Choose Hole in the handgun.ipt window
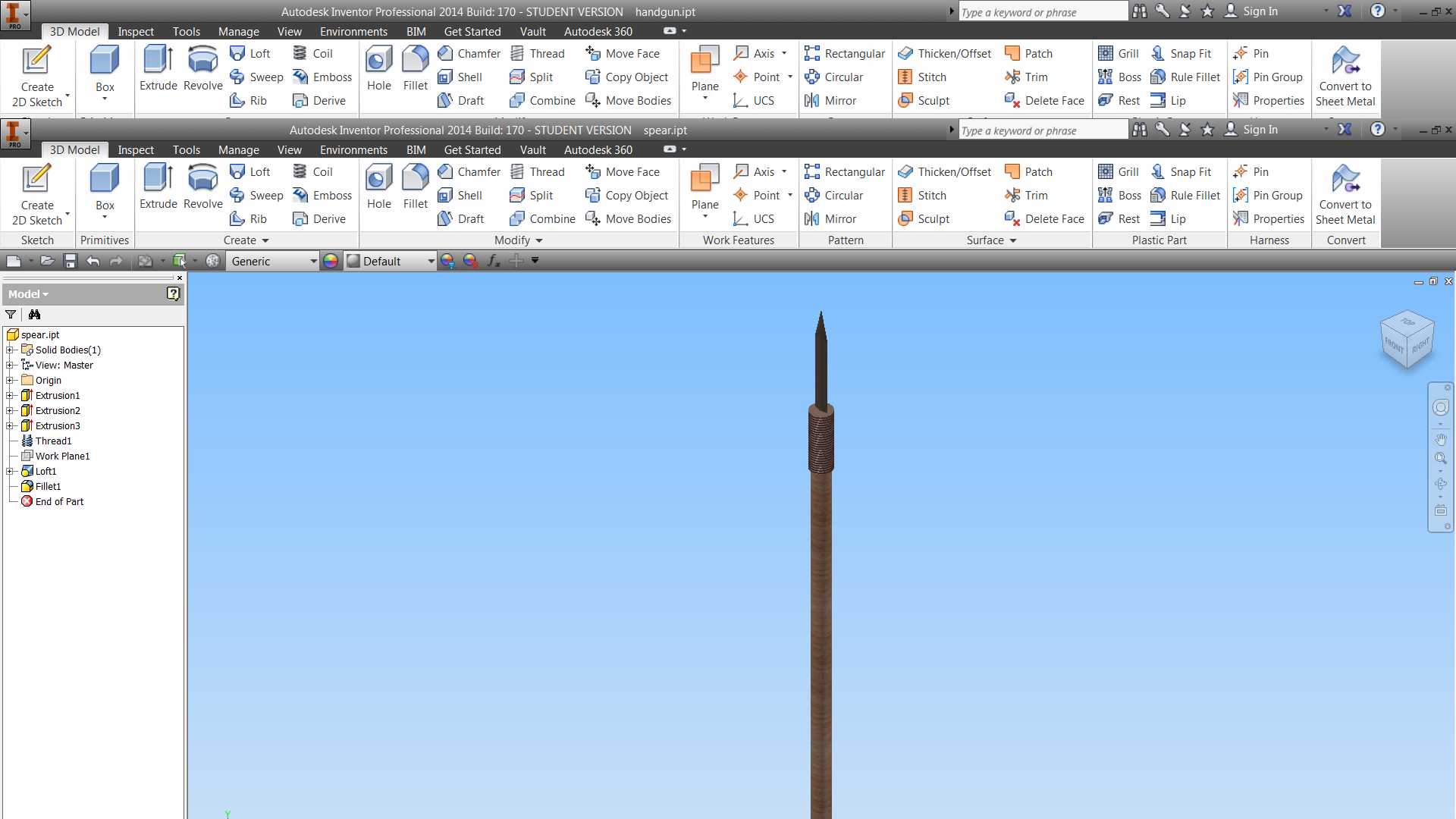 (x=379, y=68)
